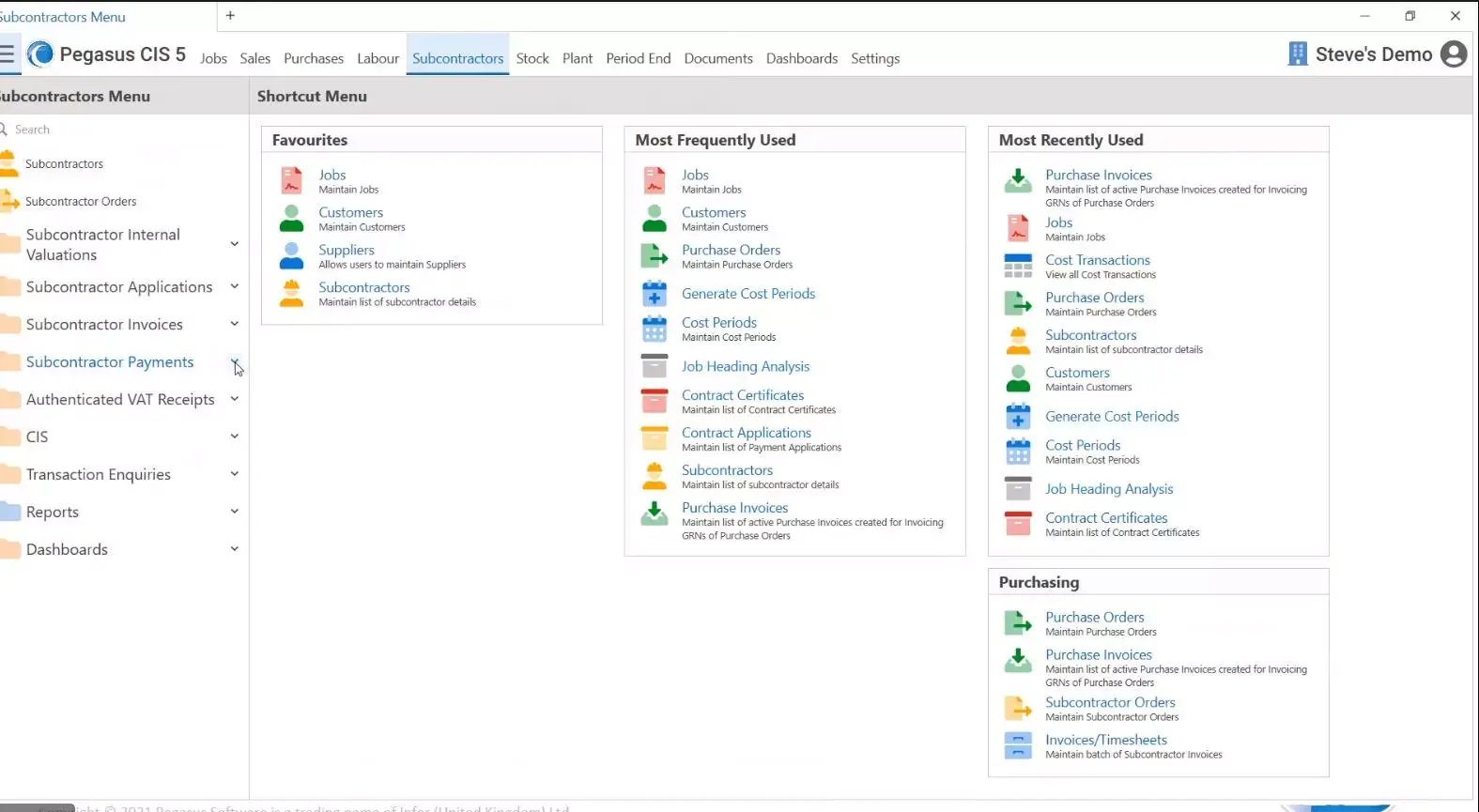
Task: Click the Job Heading Analysis icon in Most Frequently Used
Action: coord(655,366)
